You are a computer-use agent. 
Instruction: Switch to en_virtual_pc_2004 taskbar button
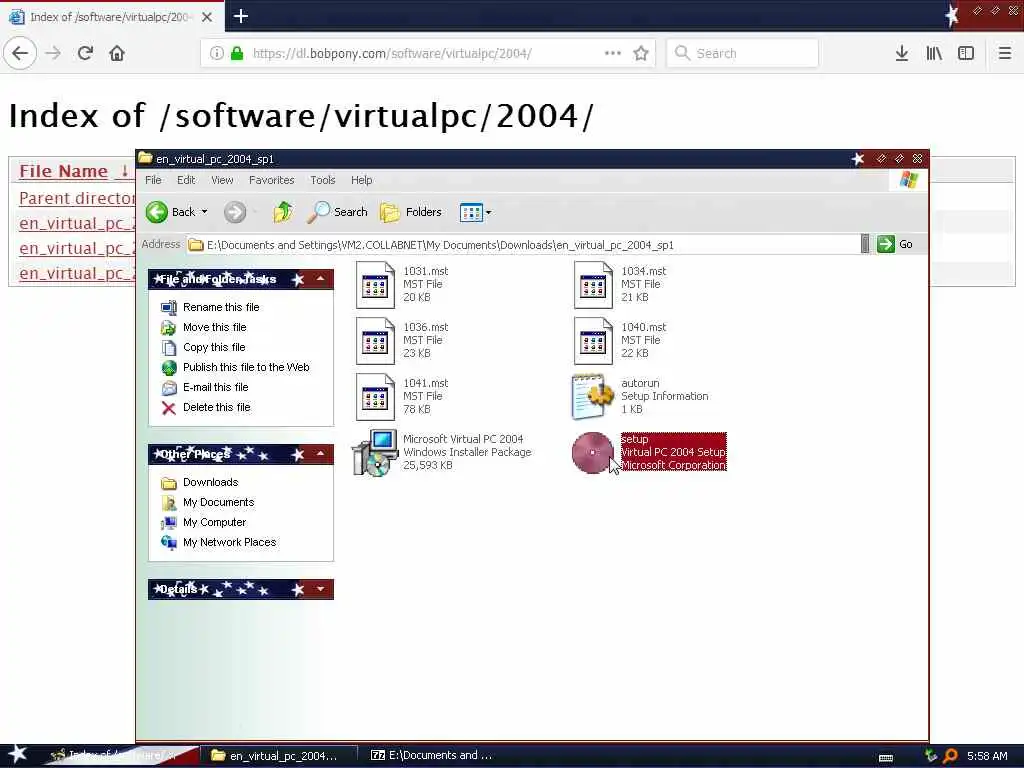coord(280,756)
